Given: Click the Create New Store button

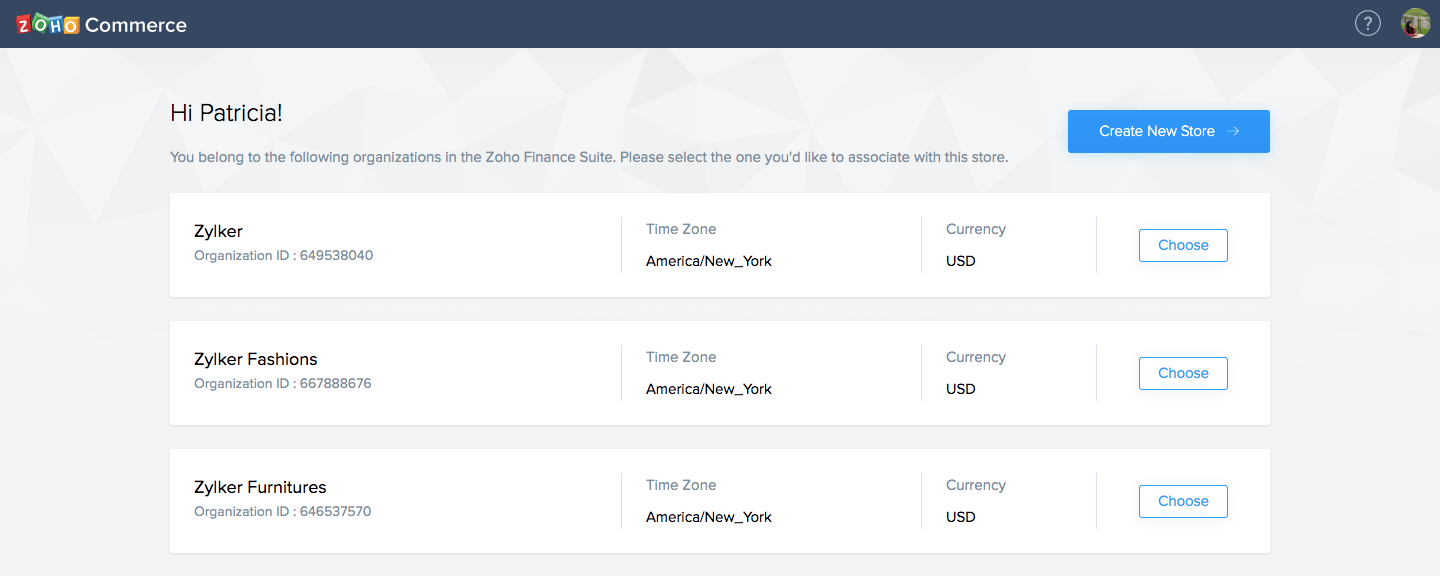Looking at the screenshot, I should [1168, 131].
